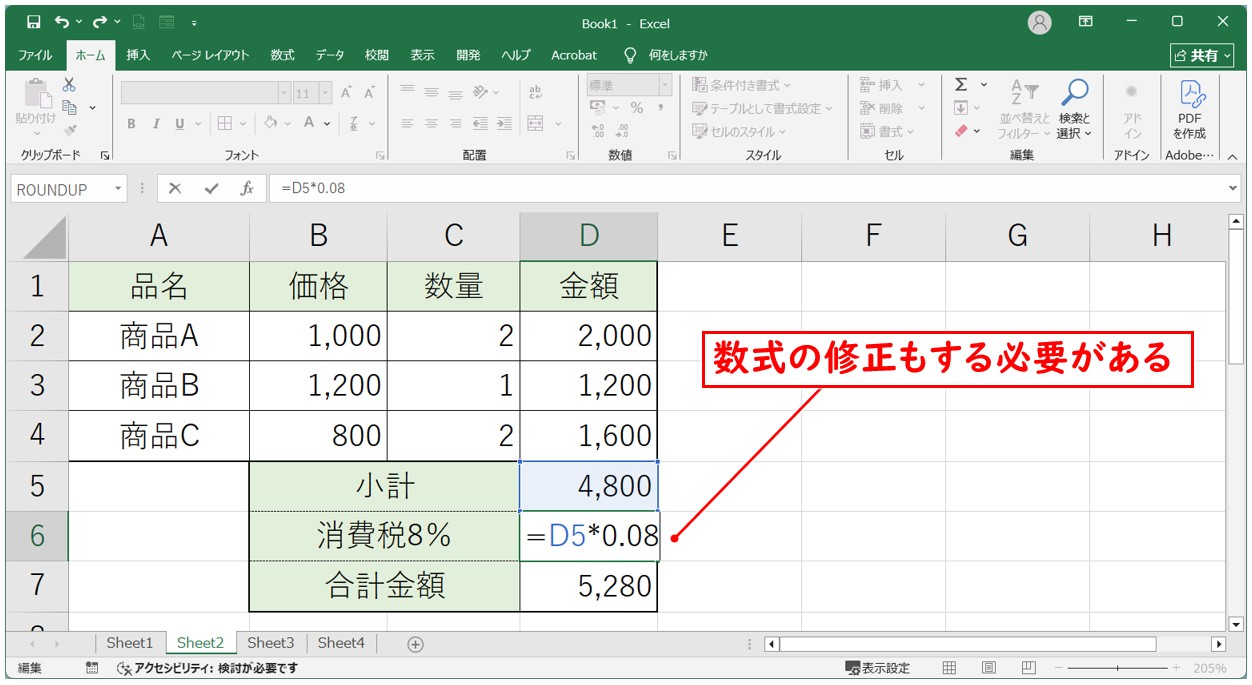Redo the last undone action
1252x685 pixels.
point(100,22)
